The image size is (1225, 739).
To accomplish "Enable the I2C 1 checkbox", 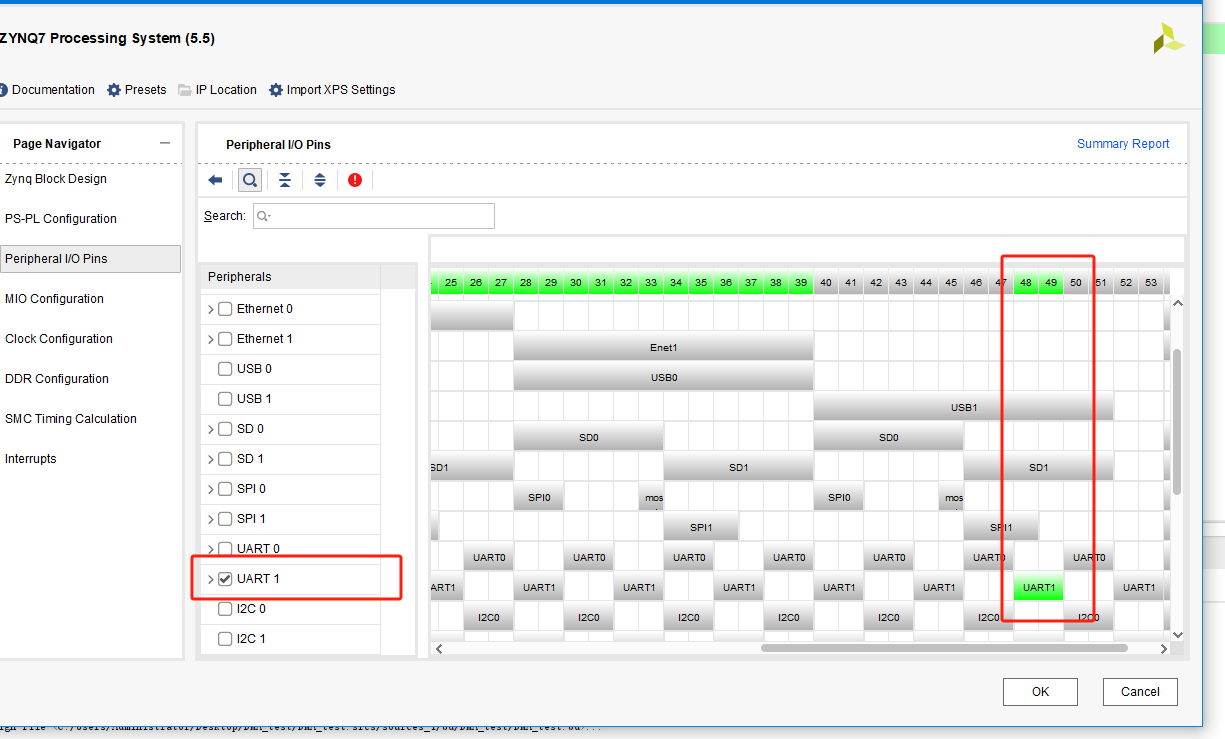I will (225, 639).
